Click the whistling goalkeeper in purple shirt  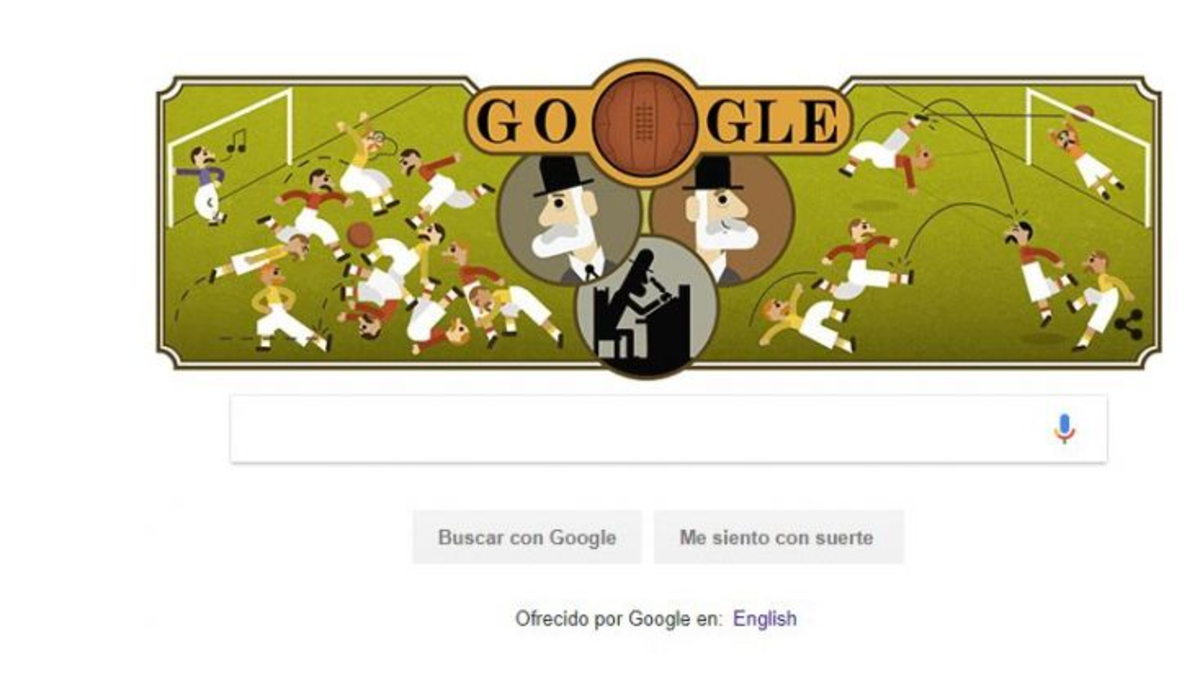[x=203, y=184]
